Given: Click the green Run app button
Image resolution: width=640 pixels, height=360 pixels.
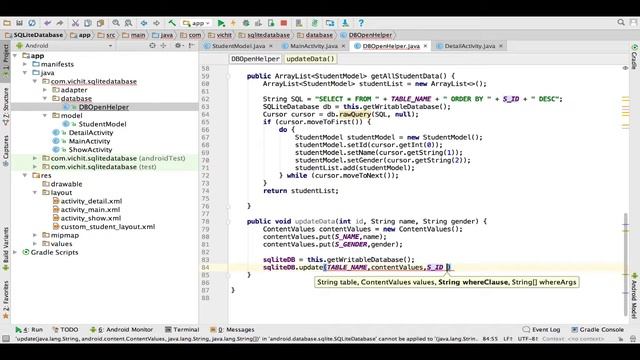Looking at the screenshot, I should point(221,23).
